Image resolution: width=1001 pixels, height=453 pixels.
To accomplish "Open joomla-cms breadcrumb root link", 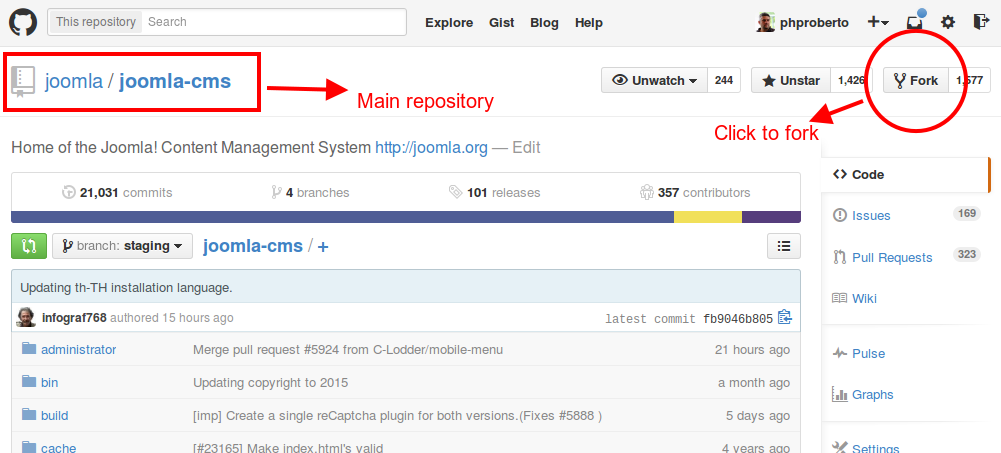I will [x=253, y=246].
